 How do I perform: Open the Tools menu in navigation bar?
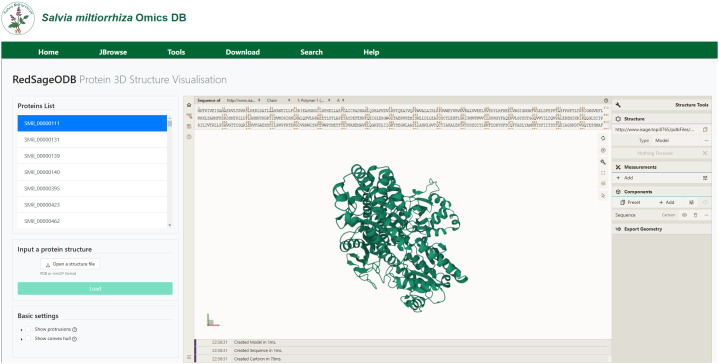point(176,52)
